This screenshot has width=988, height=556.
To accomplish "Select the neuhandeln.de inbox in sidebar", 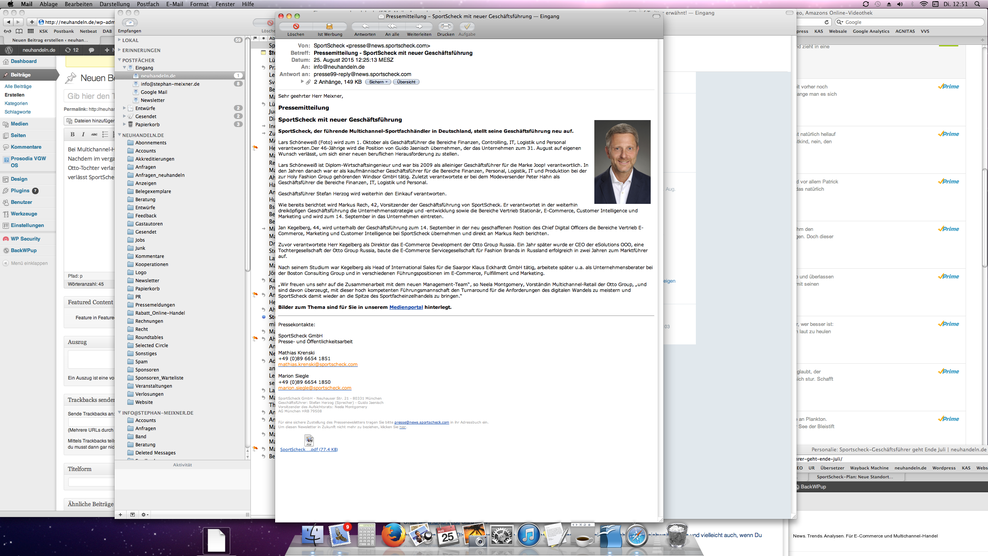I will point(181,76).
